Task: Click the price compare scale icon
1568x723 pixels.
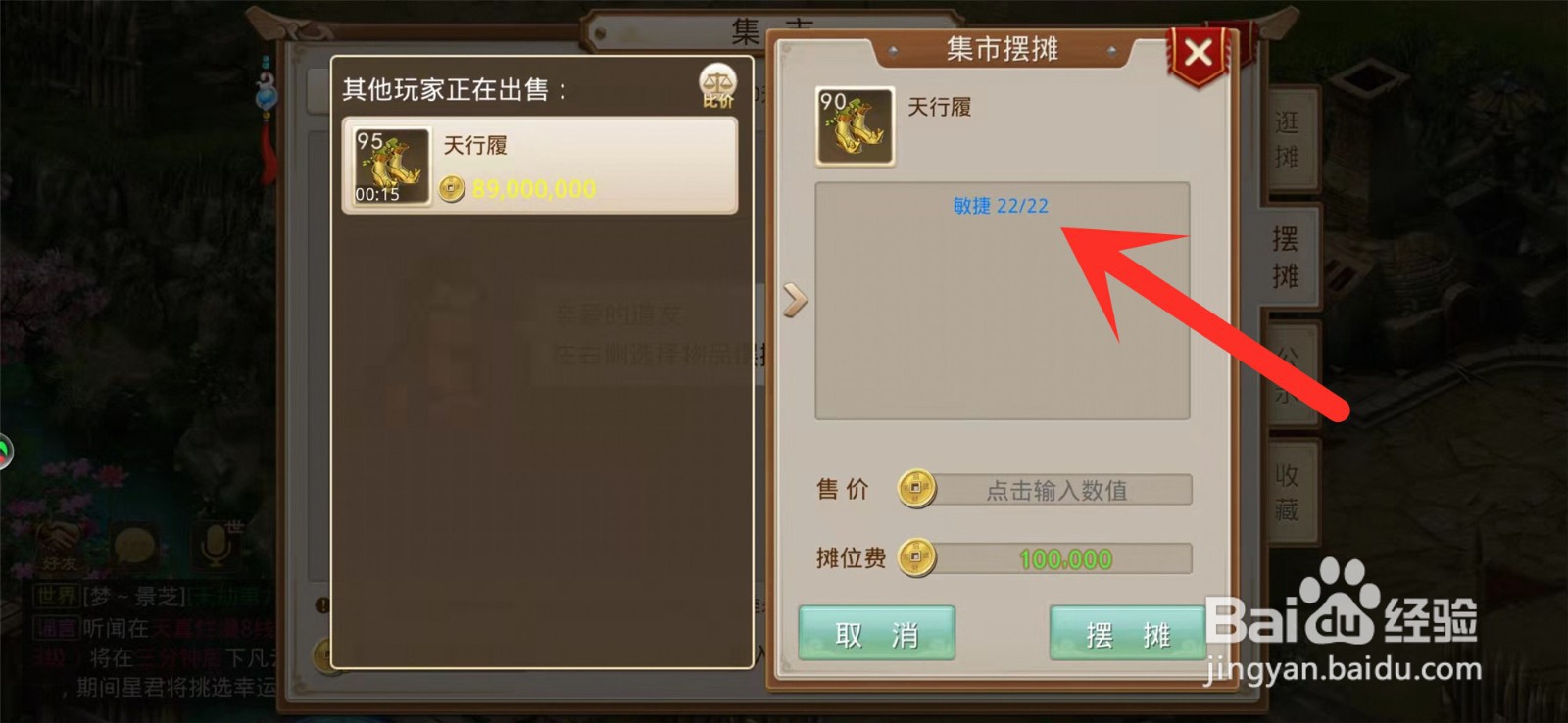Action: click(x=718, y=86)
